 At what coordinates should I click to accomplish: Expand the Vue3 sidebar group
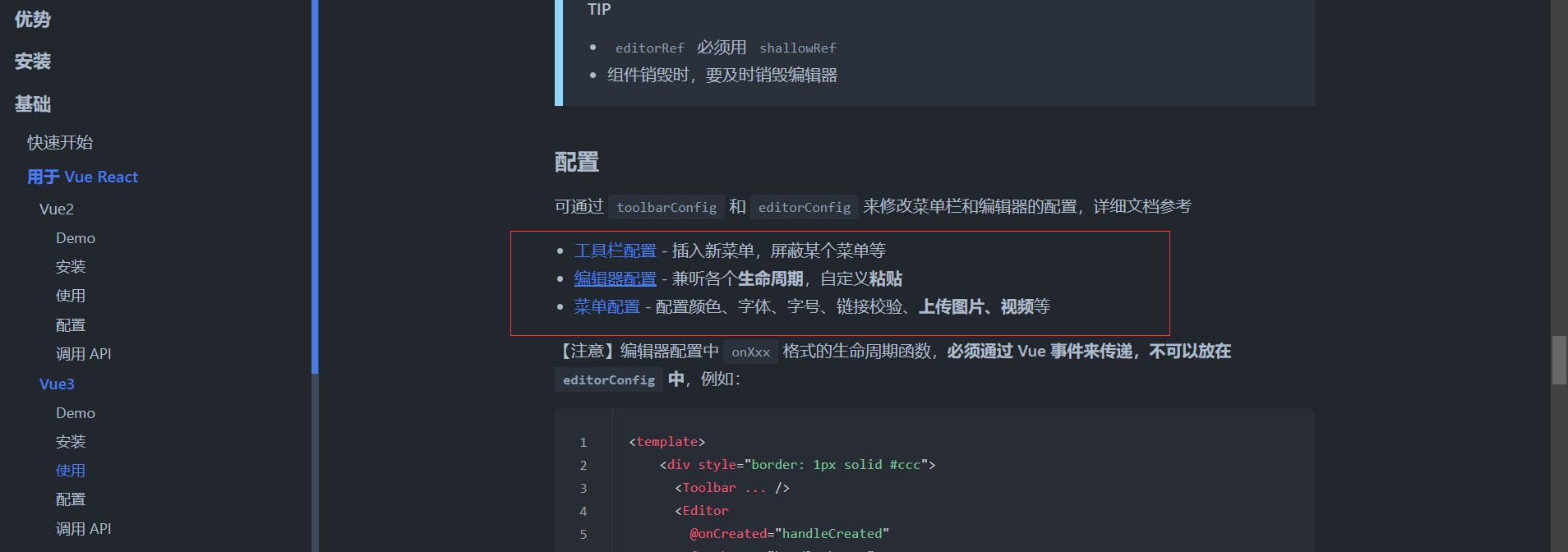56,383
